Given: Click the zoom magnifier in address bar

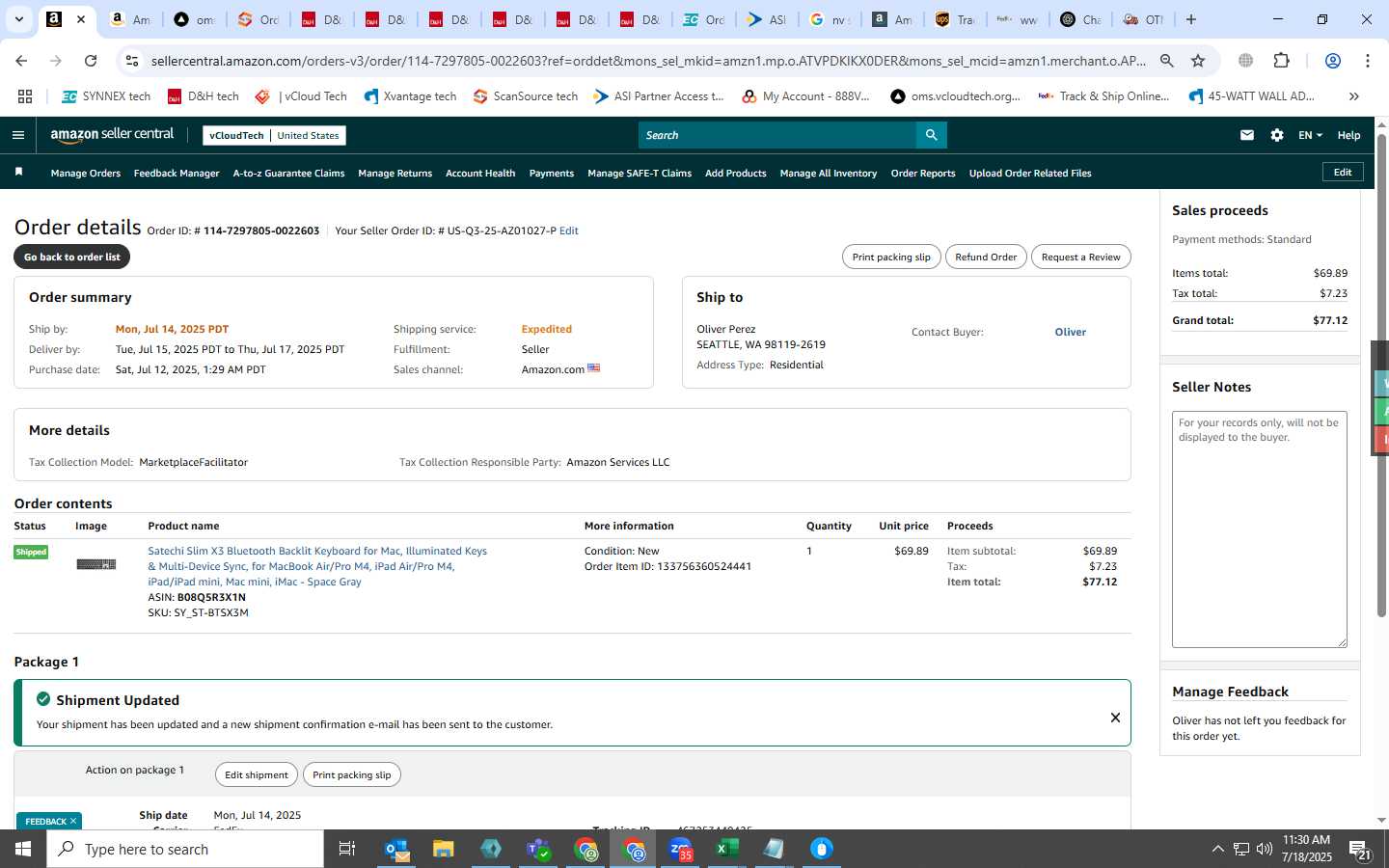Looking at the screenshot, I should click(x=1167, y=61).
